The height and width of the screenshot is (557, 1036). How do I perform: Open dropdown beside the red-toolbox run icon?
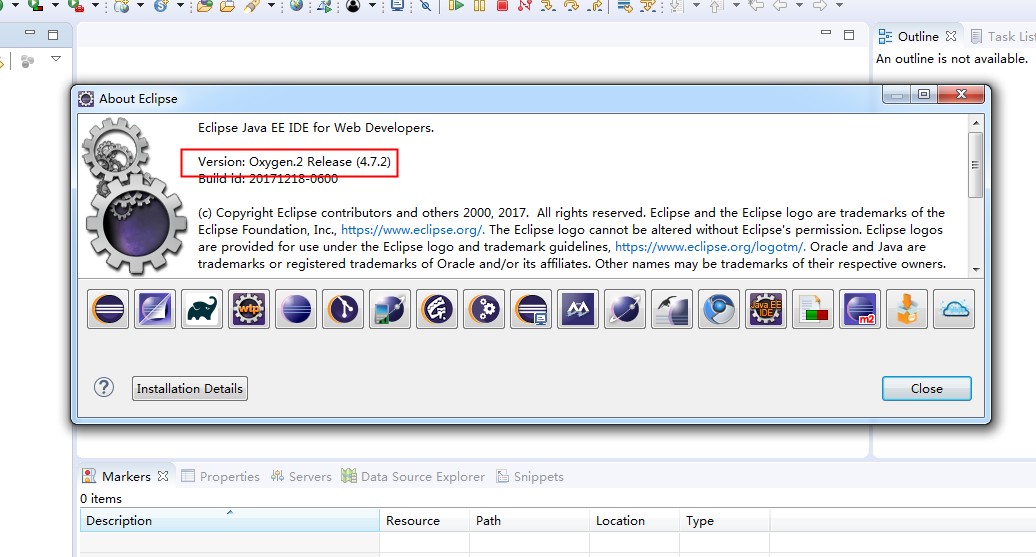click(95, 5)
